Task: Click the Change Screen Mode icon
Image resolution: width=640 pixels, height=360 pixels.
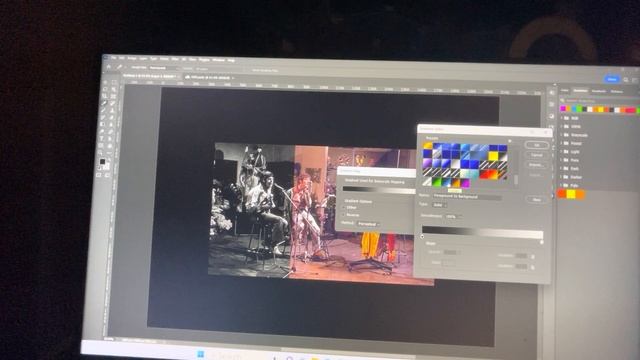Action: coord(107,175)
